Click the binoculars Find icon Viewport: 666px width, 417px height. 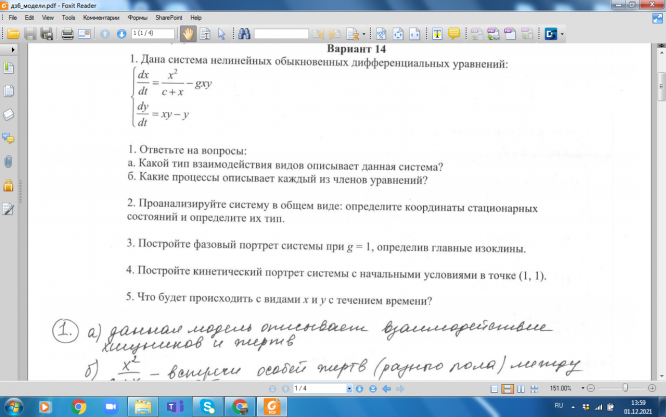coord(244,34)
